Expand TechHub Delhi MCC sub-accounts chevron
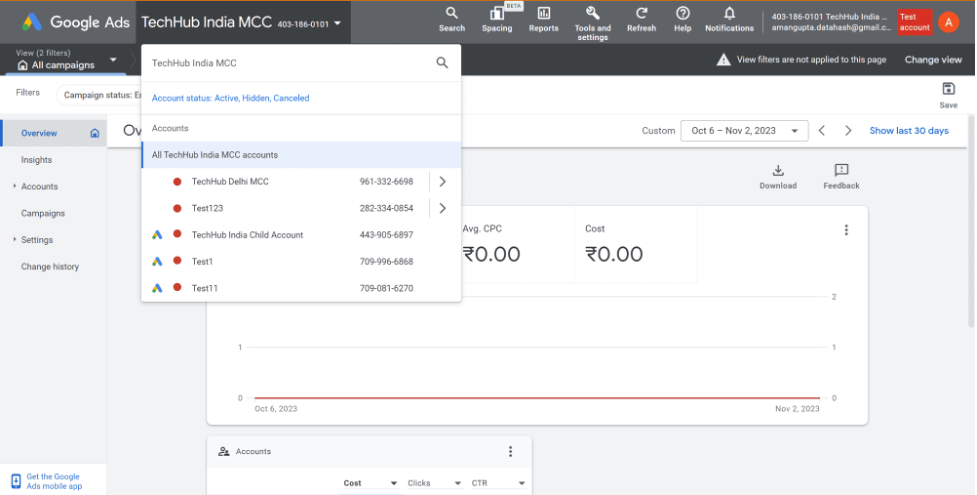This screenshot has height=495, width=977. tap(442, 181)
